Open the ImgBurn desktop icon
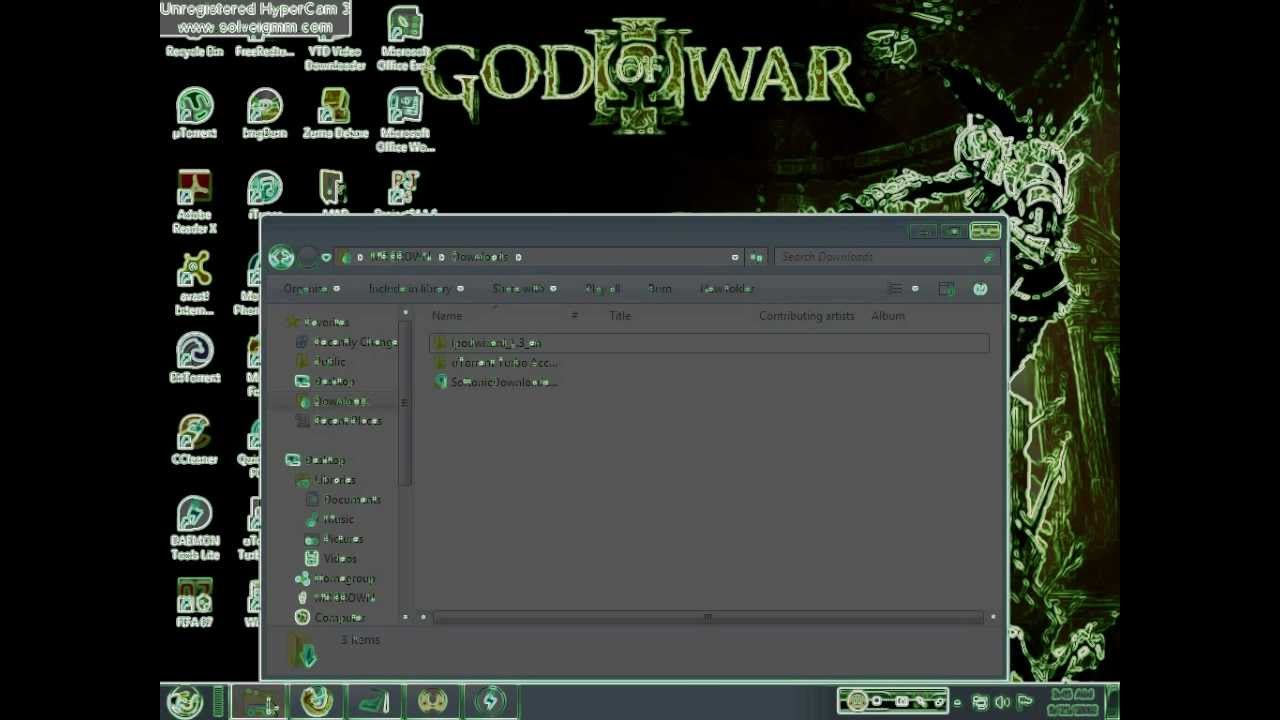This screenshot has height=720, width=1280. point(265,113)
